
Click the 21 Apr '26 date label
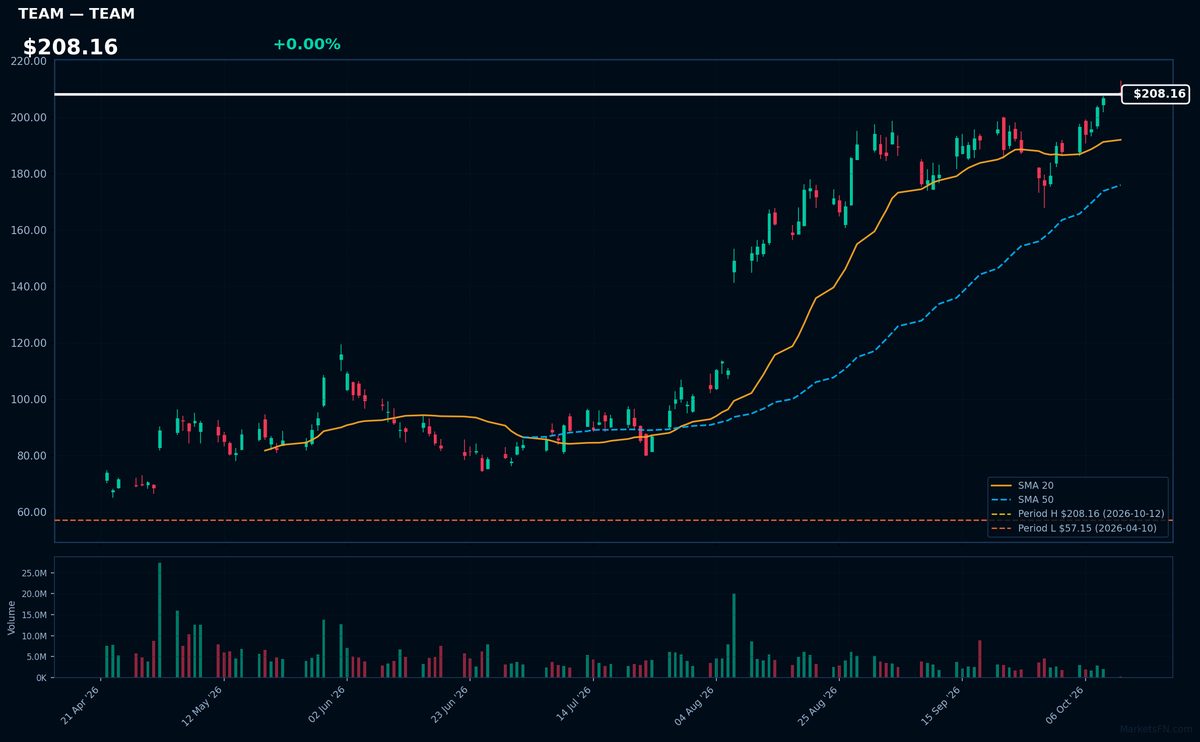pyautogui.click(x=81, y=705)
